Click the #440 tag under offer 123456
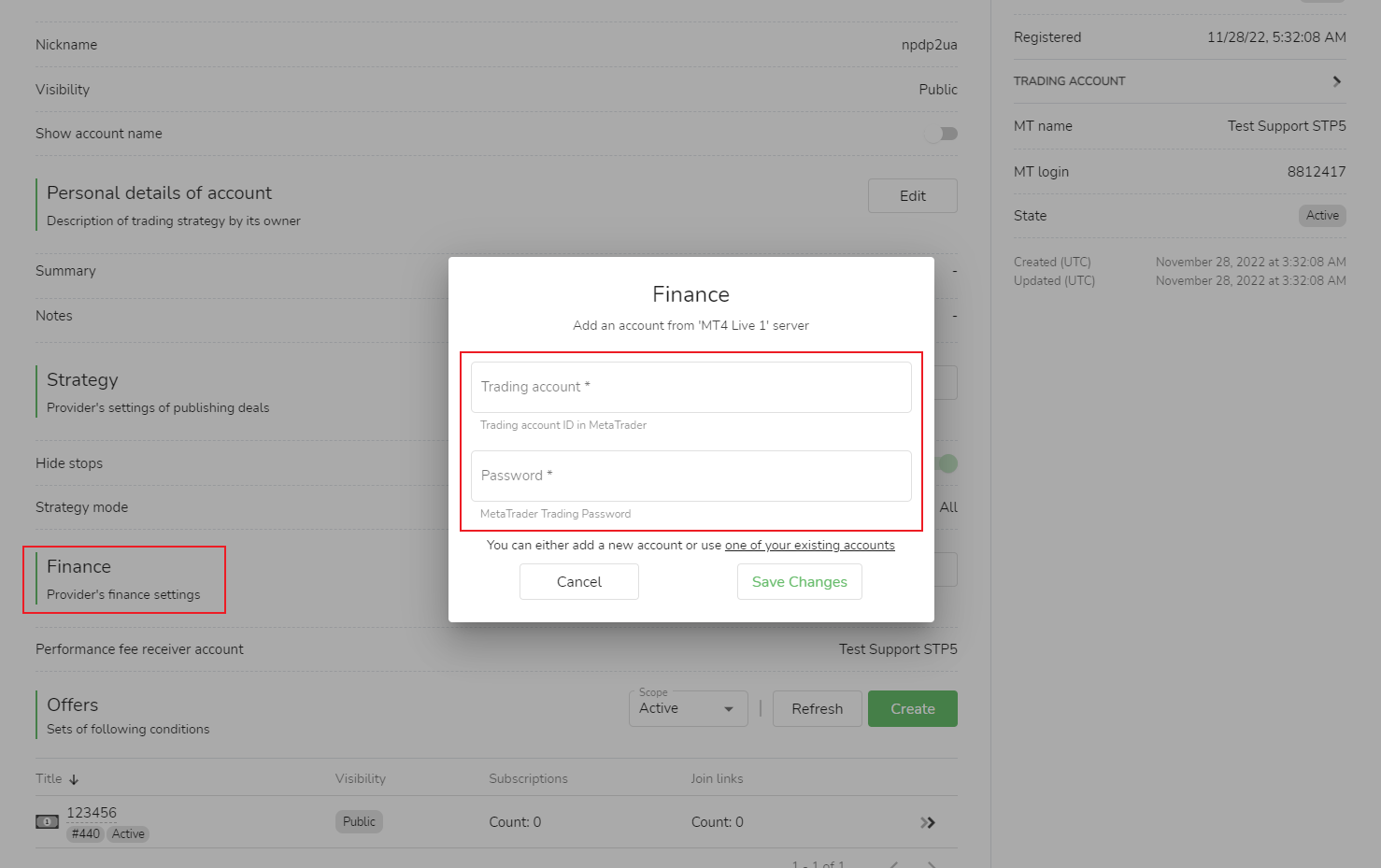The width and height of the screenshot is (1381, 868). coord(85,834)
